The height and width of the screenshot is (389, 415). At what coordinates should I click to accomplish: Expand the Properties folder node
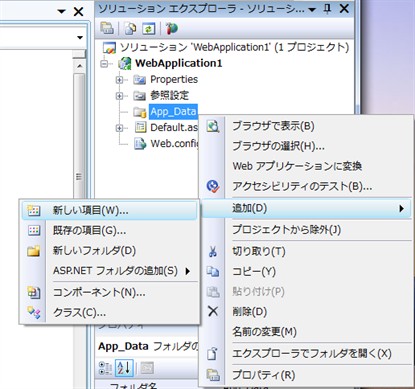(120, 80)
